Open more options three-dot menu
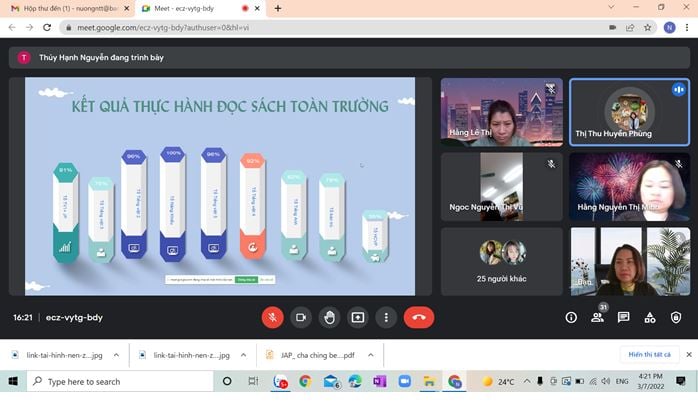 (386, 317)
